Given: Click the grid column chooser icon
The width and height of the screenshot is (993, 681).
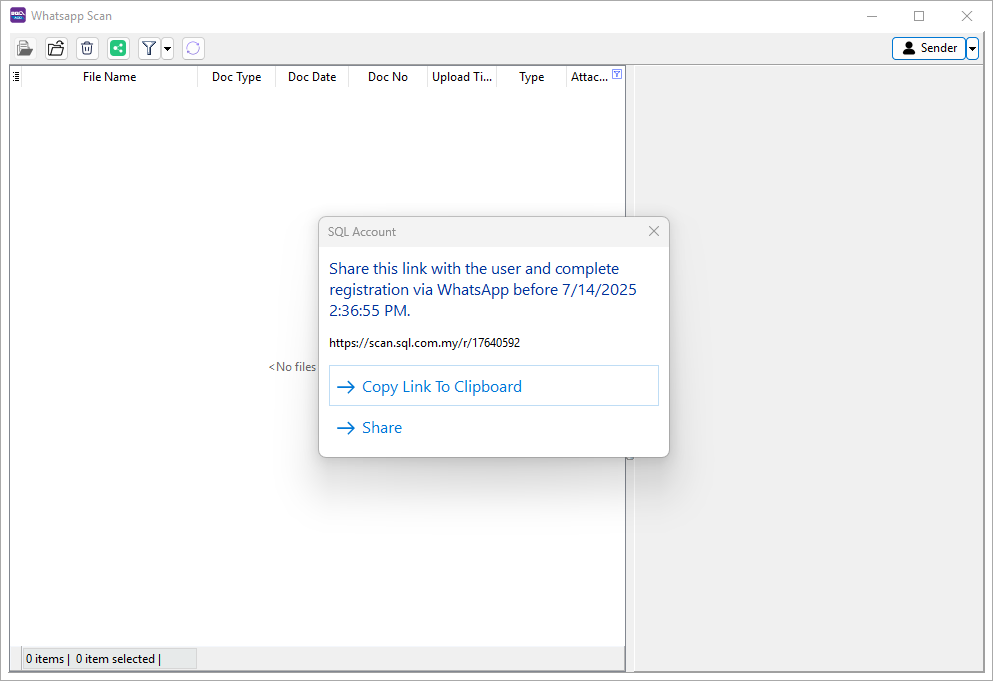Looking at the screenshot, I should [16, 77].
